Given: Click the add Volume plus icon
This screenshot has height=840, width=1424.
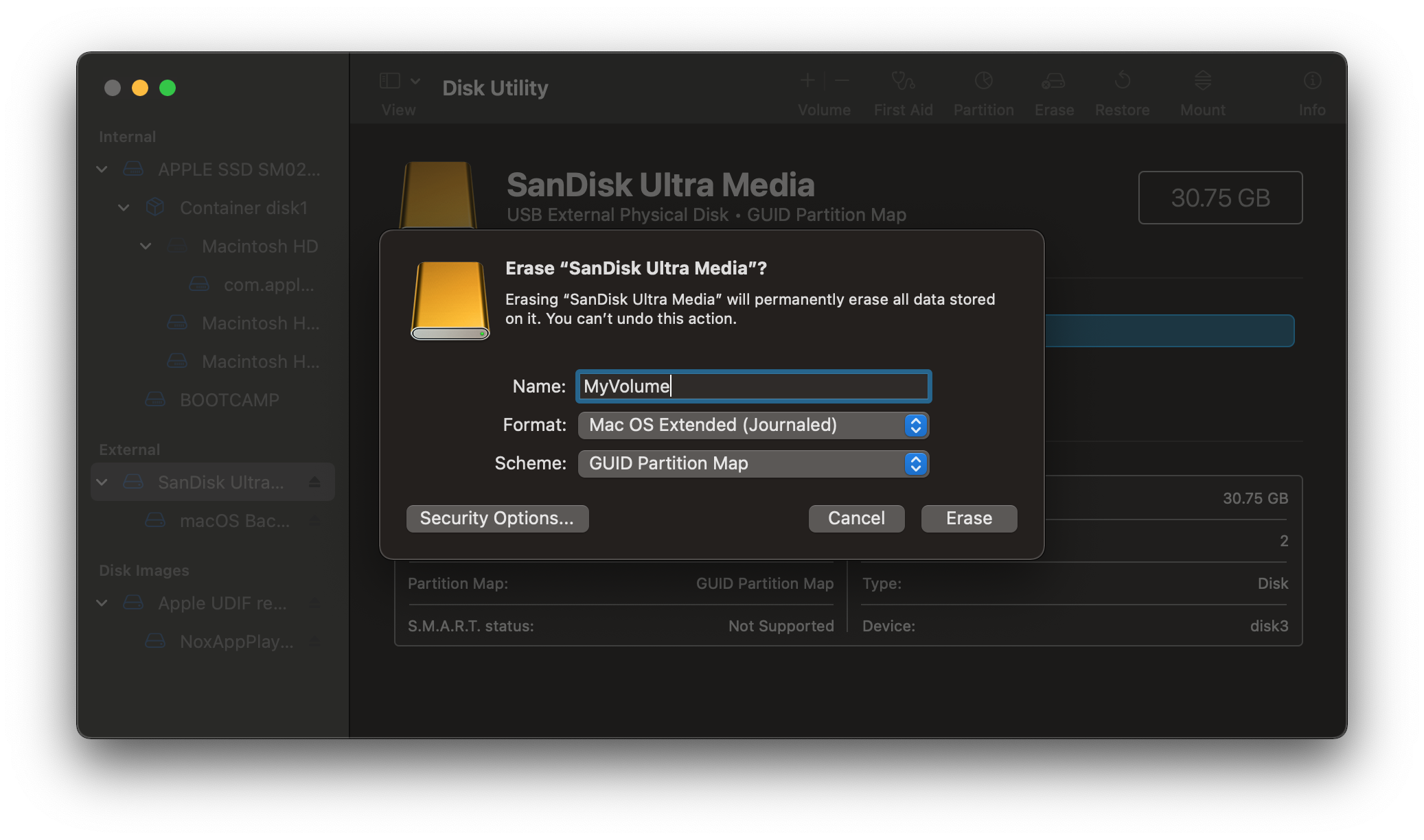Looking at the screenshot, I should click(807, 81).
